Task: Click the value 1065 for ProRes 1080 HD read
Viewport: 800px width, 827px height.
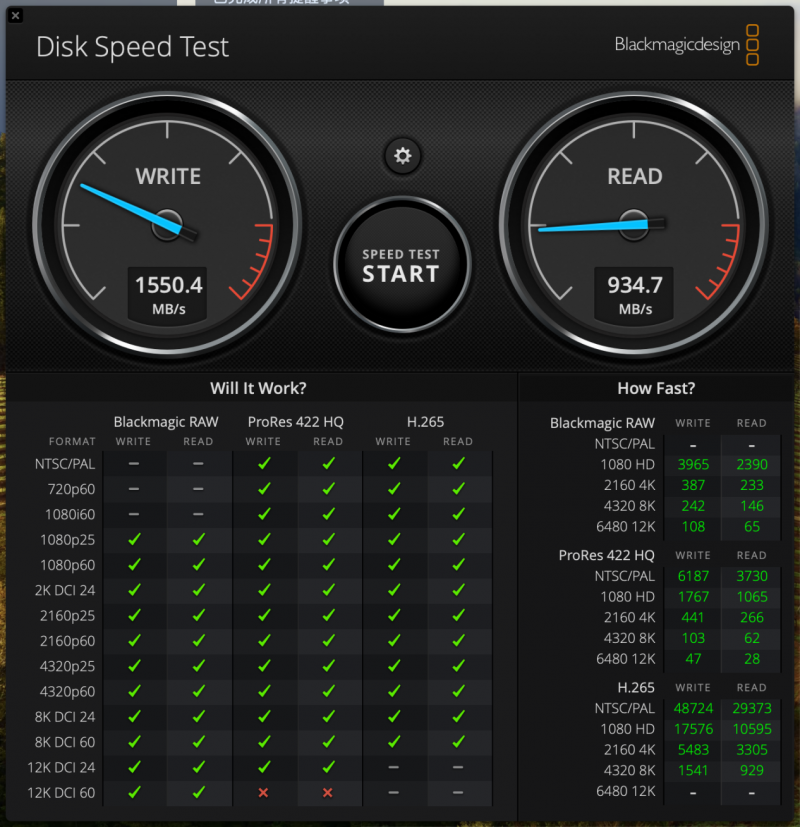Action: 751,597
